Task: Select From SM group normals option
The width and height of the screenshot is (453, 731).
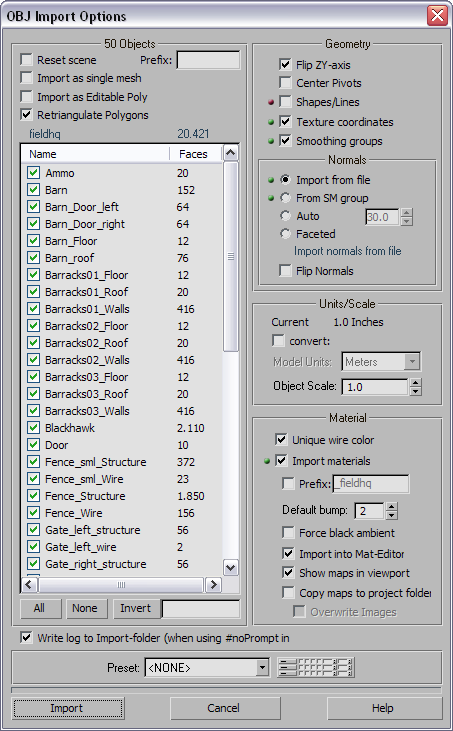Action: (x=285, y=198)
